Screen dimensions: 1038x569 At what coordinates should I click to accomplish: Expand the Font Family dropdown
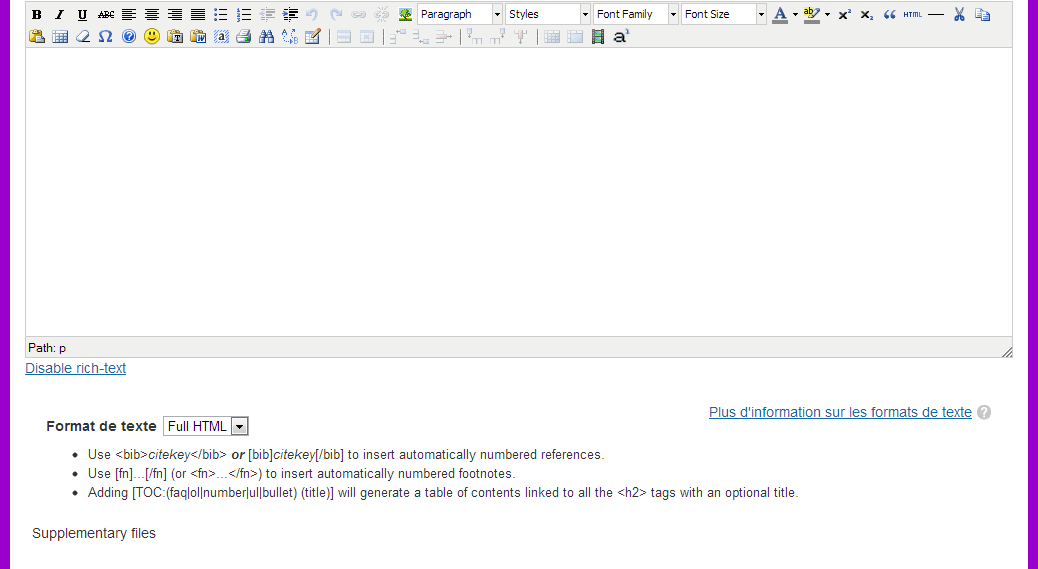click(636, 15)
